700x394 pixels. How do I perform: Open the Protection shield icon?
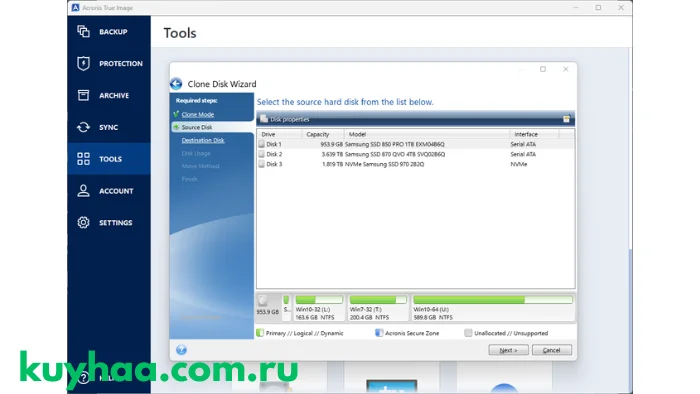[x=83, y=63]
